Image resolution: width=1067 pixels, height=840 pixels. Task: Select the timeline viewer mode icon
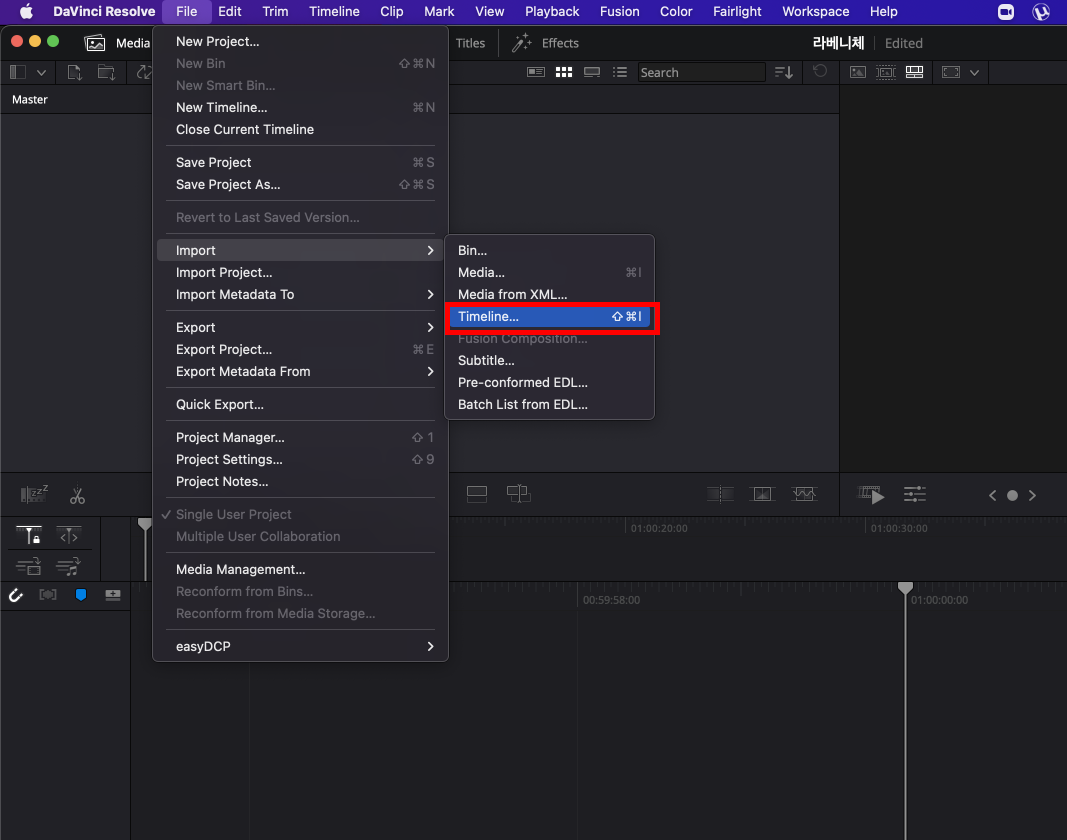click(x=915, y=72)
